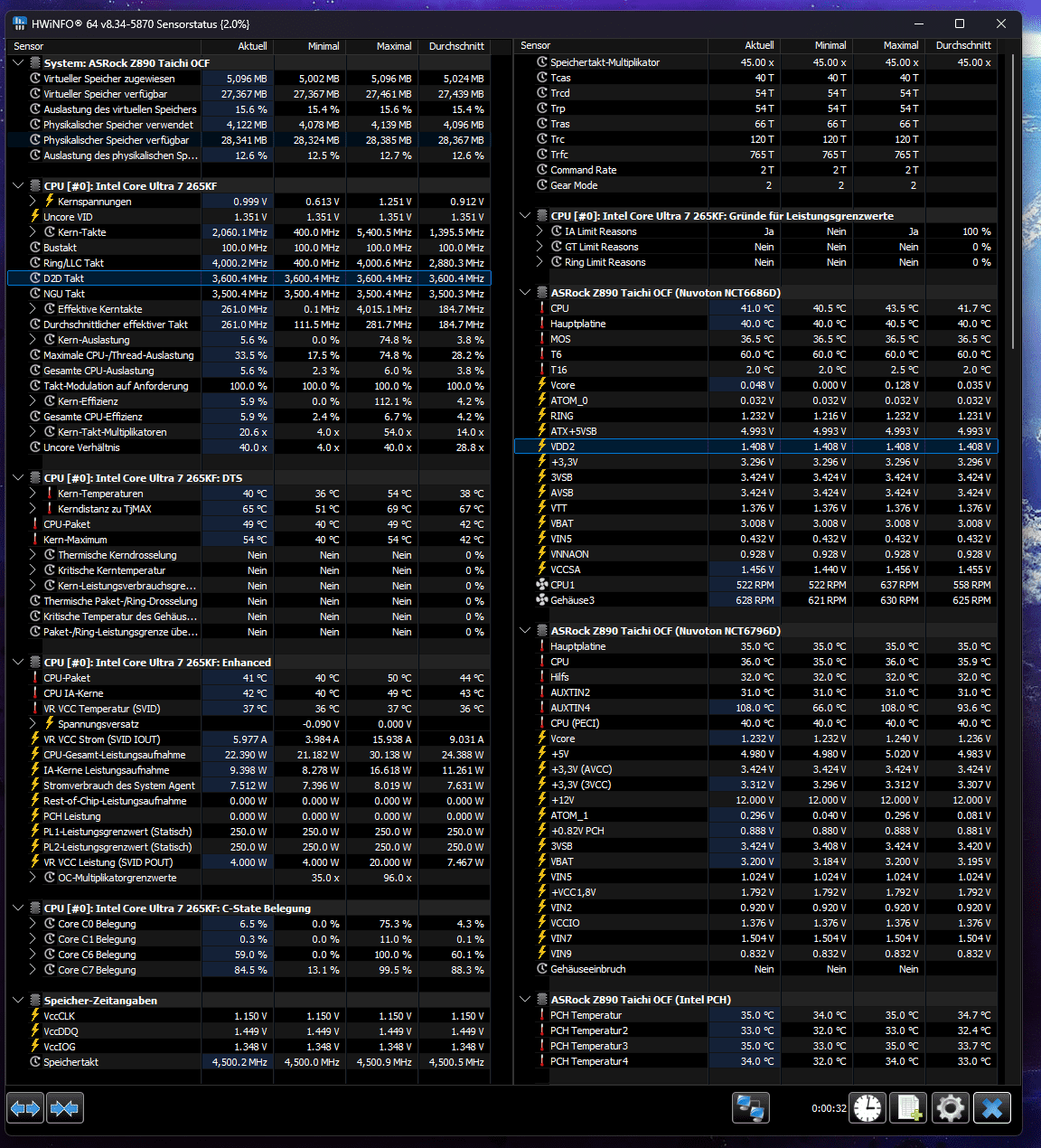Select the PCH Temperatur4 row
1041x1148 pixels.
tap(755, 1061)
